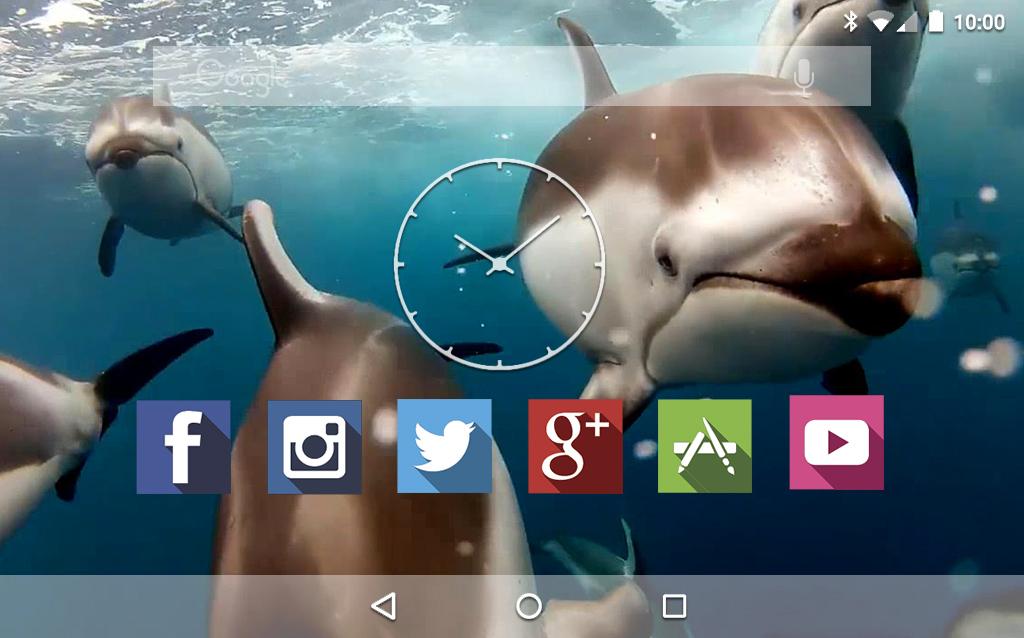The image size is (1024, 638).
Task: Tap the Recents square button
Action: (674, 607)
